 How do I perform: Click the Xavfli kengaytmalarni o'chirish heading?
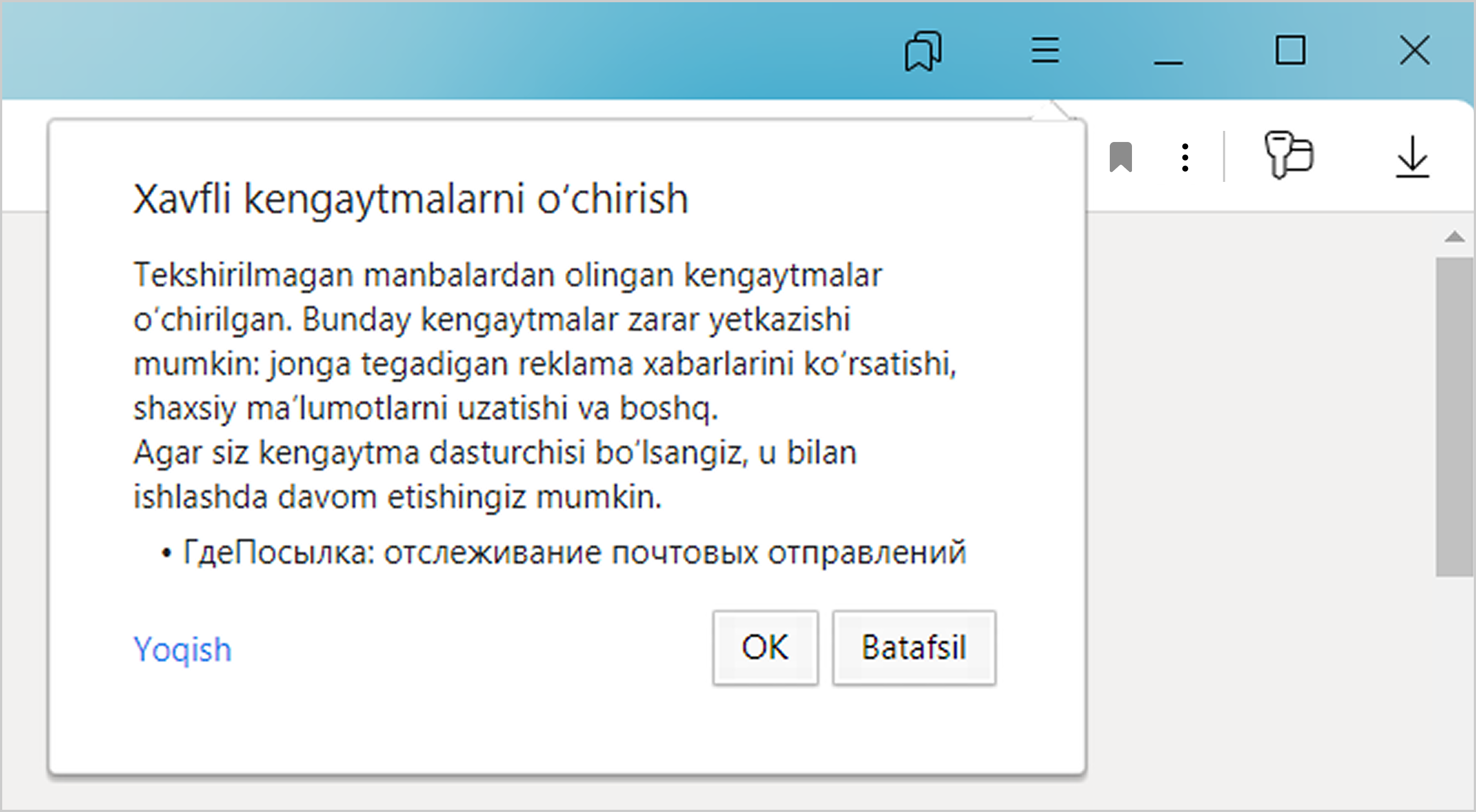tap(410, 199)
